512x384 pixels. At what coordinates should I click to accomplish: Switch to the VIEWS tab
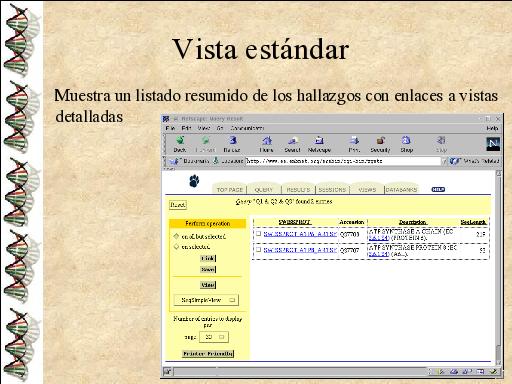[367, 189]
